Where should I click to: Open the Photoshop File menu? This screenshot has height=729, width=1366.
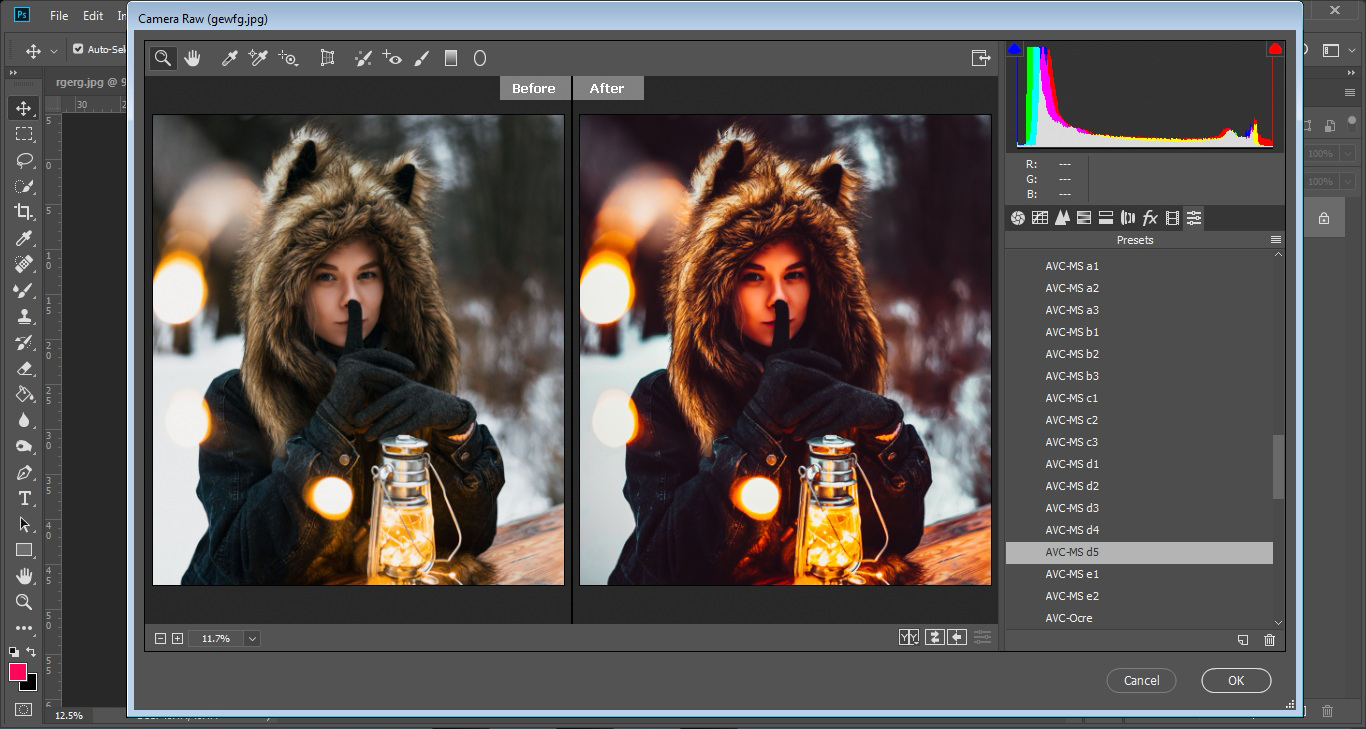(x=59, y=16)
